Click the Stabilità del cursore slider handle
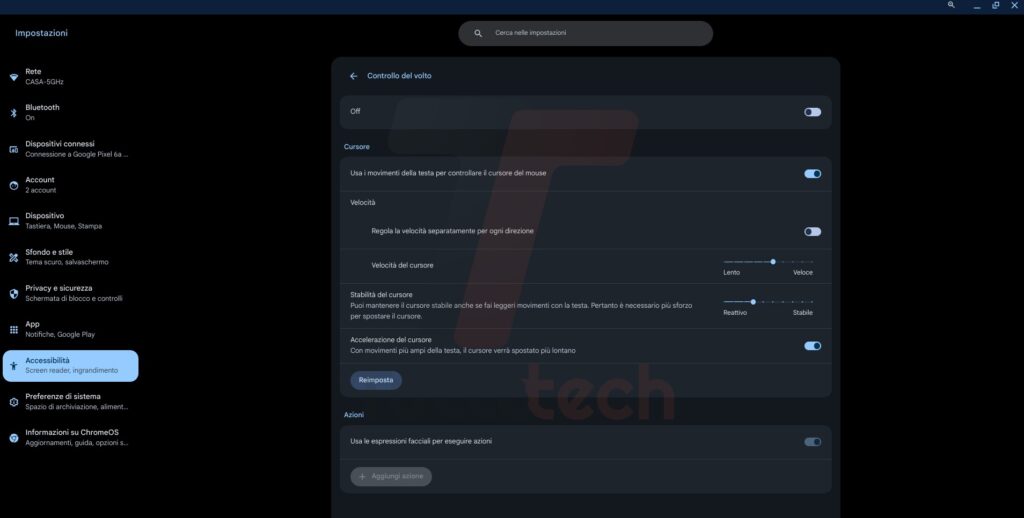 click(x=753, y=302)
